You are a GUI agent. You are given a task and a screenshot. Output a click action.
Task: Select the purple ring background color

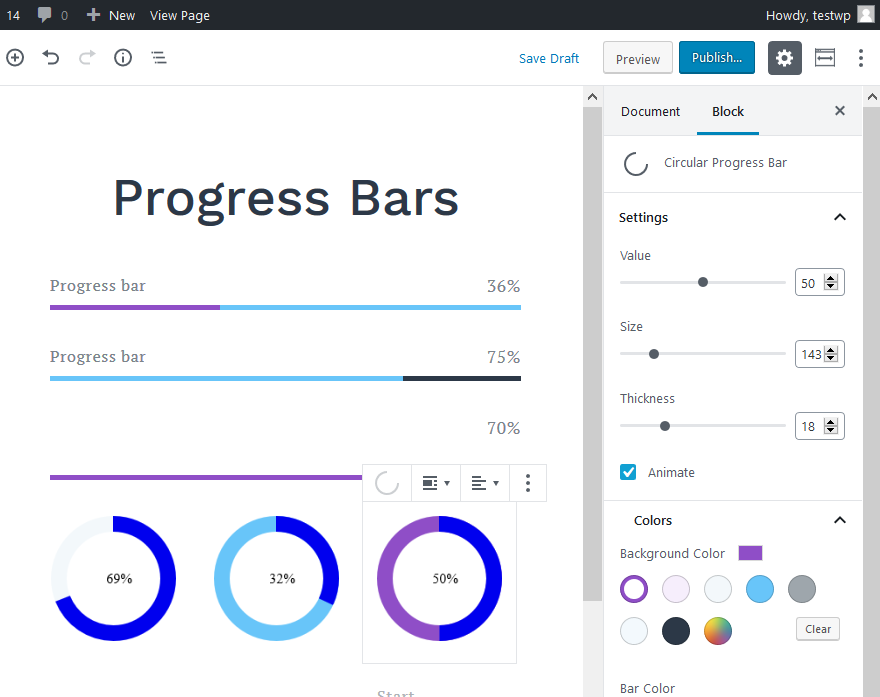[634, 589]
